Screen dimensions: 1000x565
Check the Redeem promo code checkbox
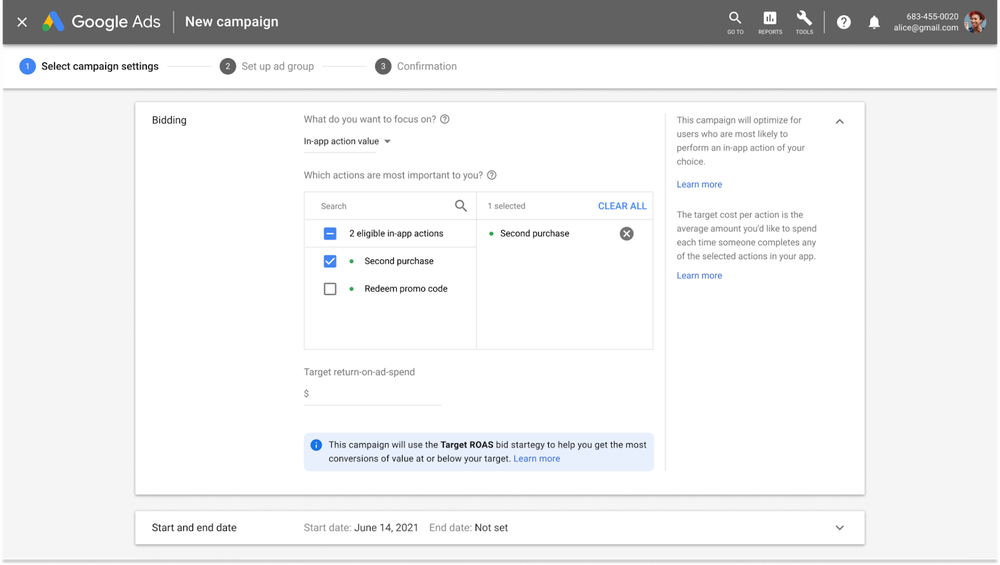pyautogui.click(x=330, y=289)
